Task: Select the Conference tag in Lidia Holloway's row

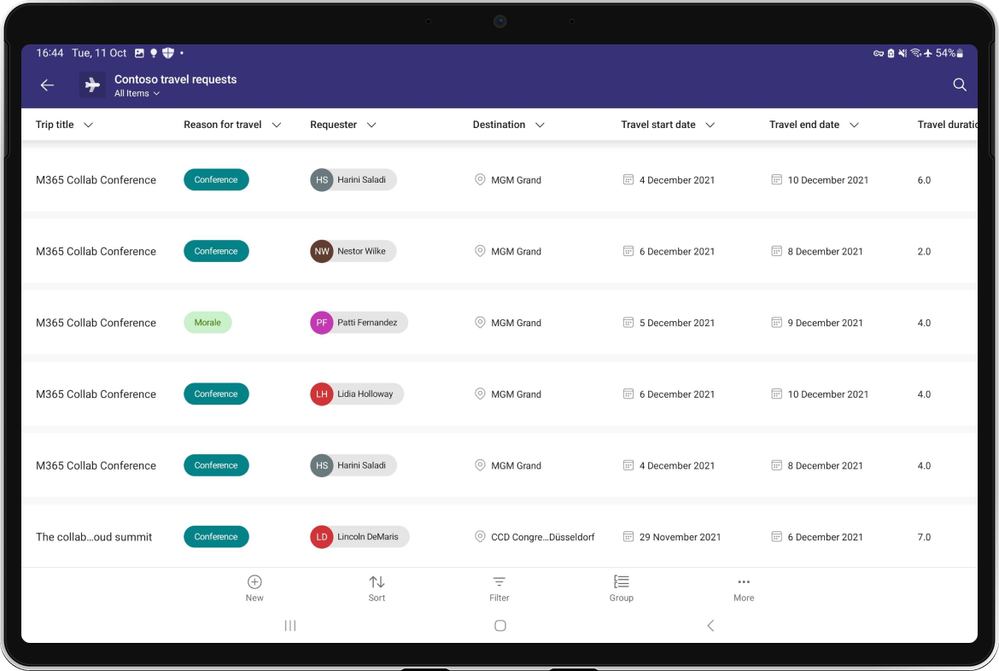Action: 216,394
